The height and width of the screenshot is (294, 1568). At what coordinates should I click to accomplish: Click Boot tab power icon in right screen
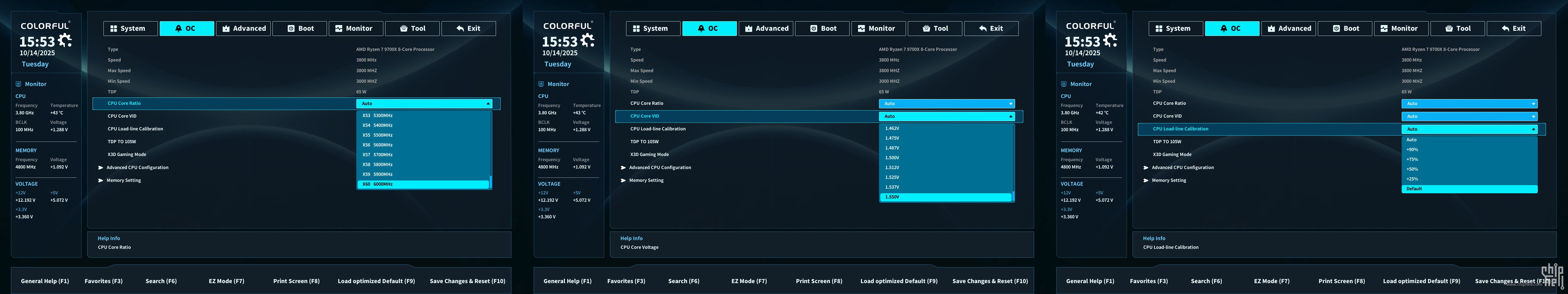tap(1336, 29)
